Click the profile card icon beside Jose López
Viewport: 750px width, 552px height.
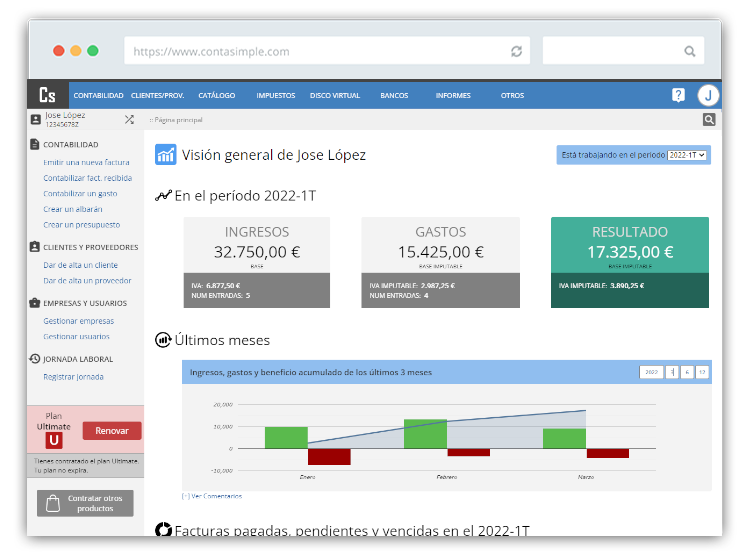(35, 119)
